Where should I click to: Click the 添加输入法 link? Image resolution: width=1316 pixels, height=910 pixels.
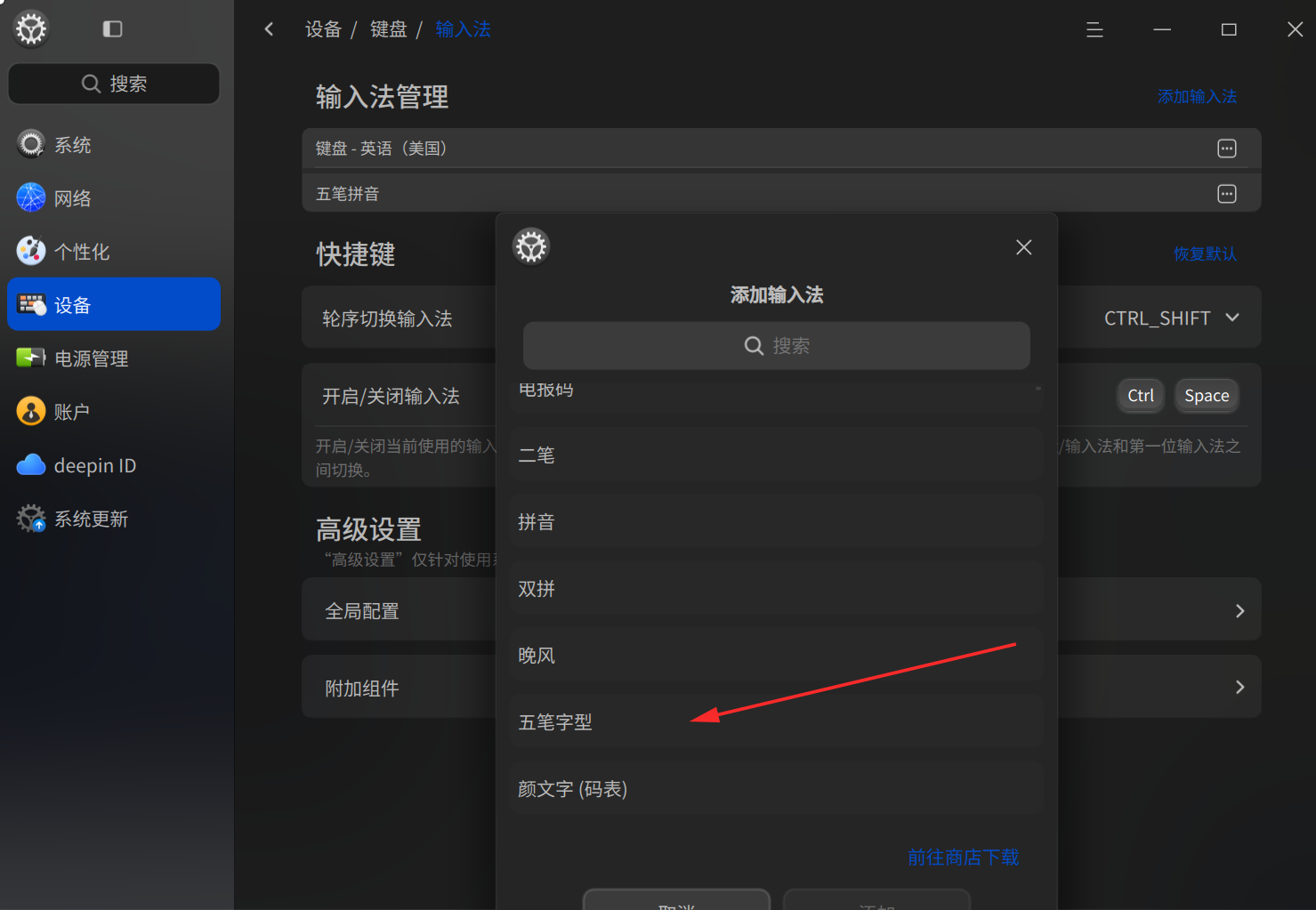(x=1197, y=96)
